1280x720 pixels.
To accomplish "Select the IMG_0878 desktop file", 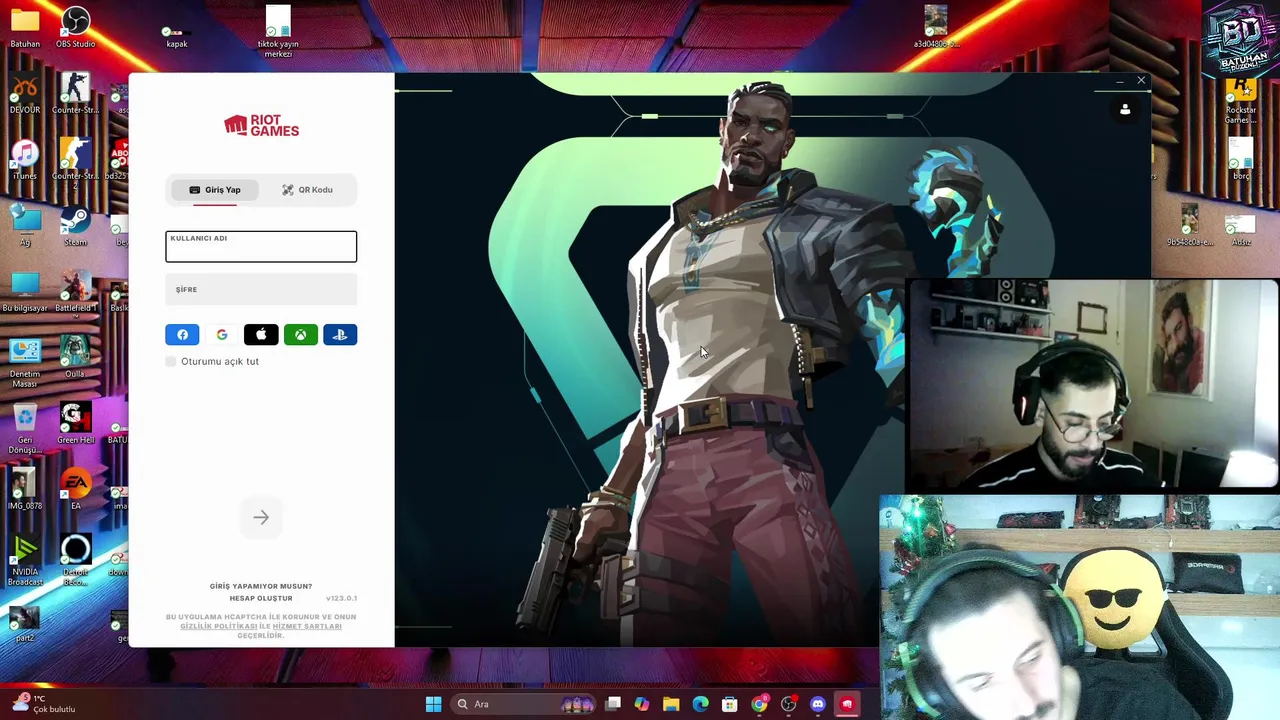I will coord(25,490).
